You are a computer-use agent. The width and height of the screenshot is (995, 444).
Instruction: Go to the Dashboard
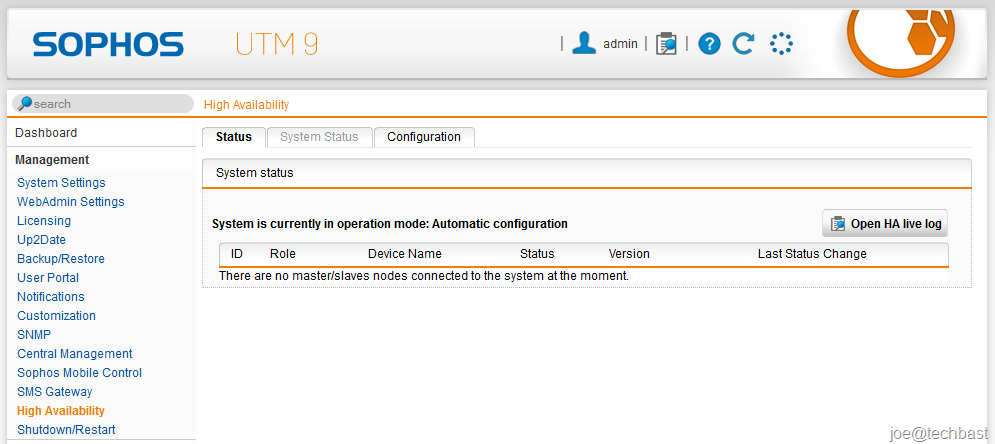46,133
